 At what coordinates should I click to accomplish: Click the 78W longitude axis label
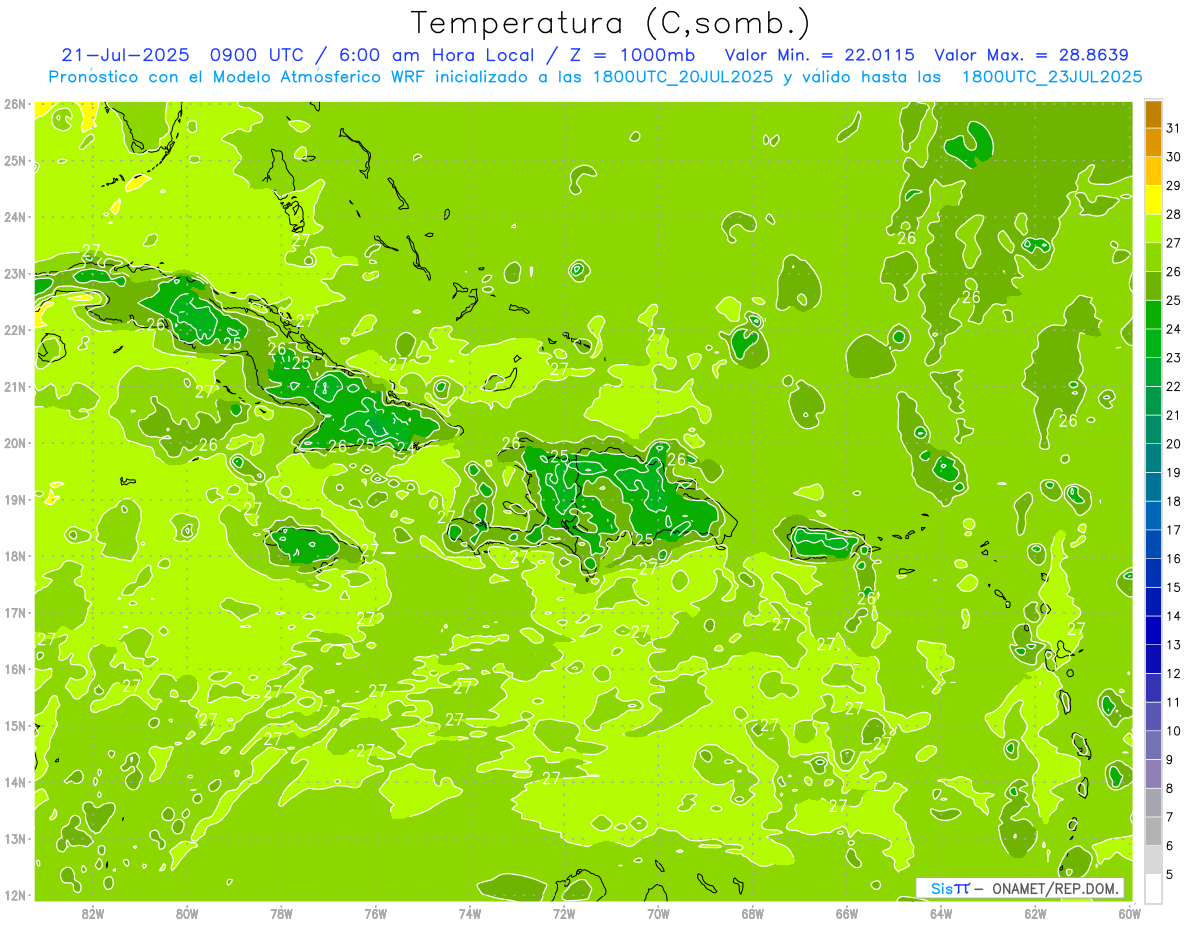tap(281, 913)
